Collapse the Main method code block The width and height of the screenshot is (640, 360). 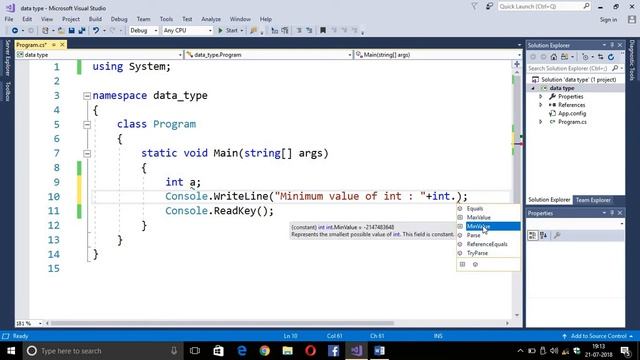click(x=87, y=154)
